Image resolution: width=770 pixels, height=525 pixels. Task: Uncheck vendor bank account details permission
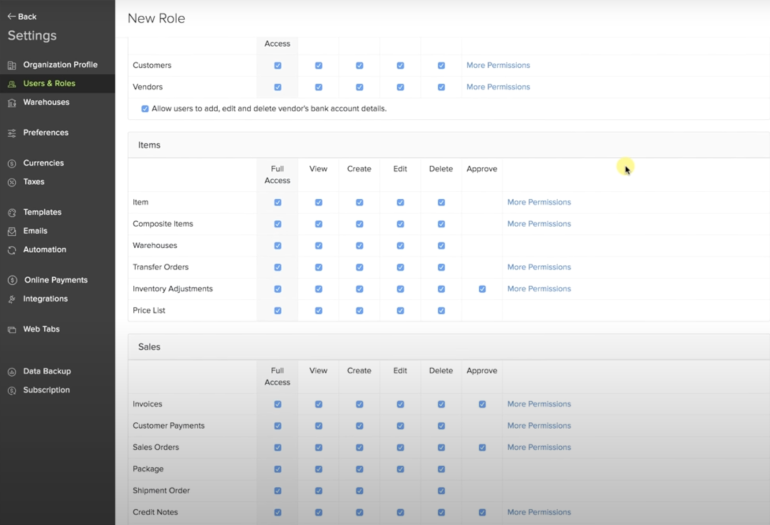[145, 108]
